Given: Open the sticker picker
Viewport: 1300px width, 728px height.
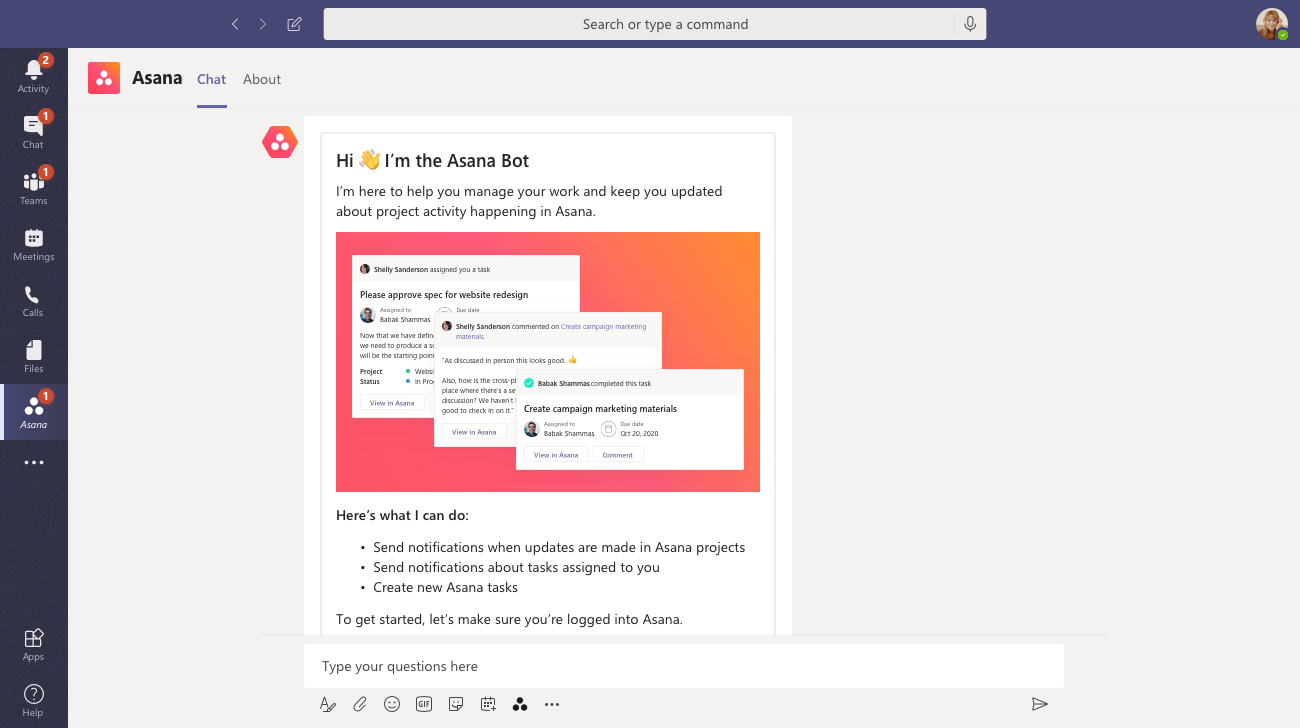Looking at the screenshot, I should (x=456, y=704).
